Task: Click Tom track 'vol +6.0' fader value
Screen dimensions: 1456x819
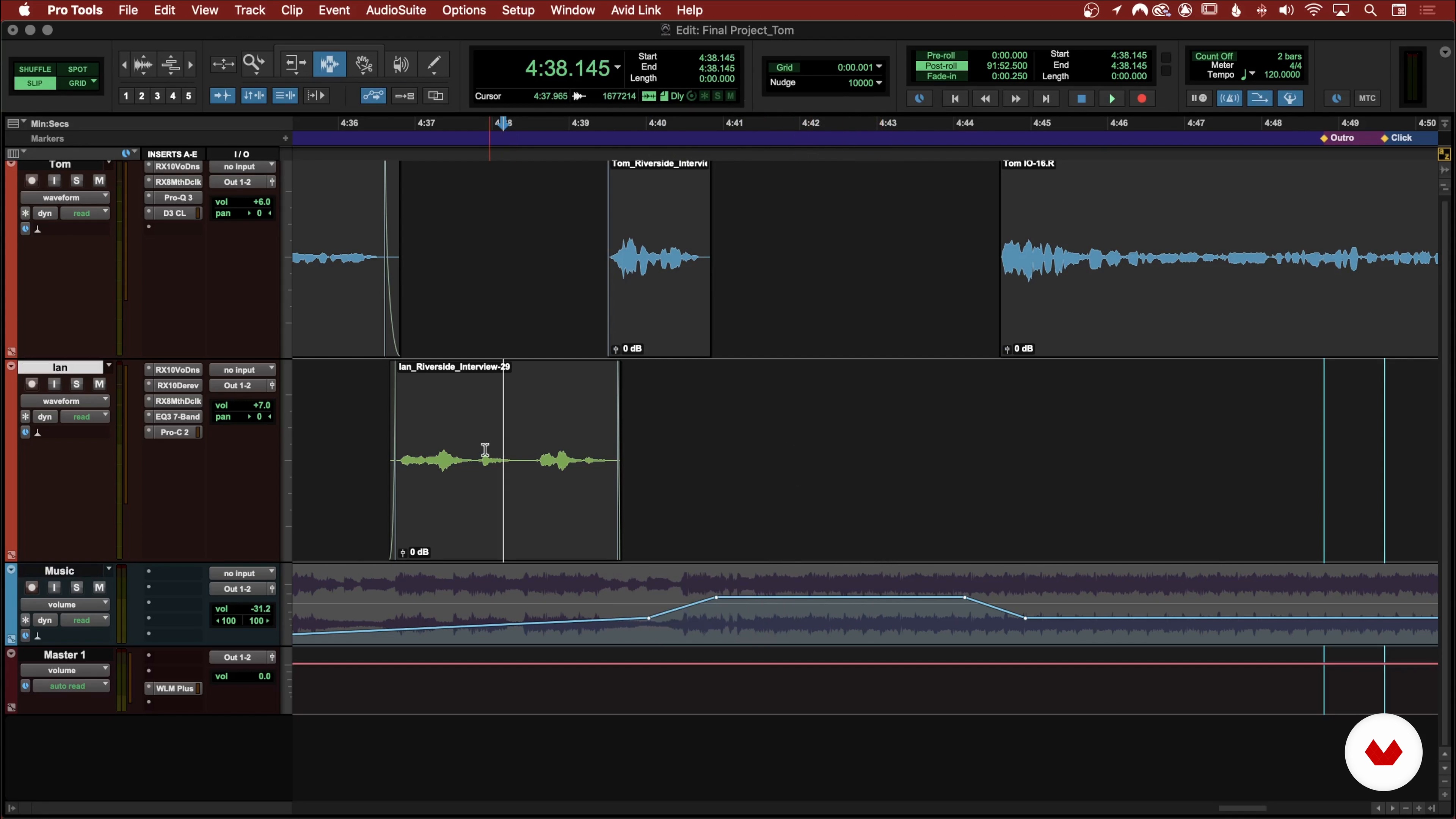Action: point(243,202)
